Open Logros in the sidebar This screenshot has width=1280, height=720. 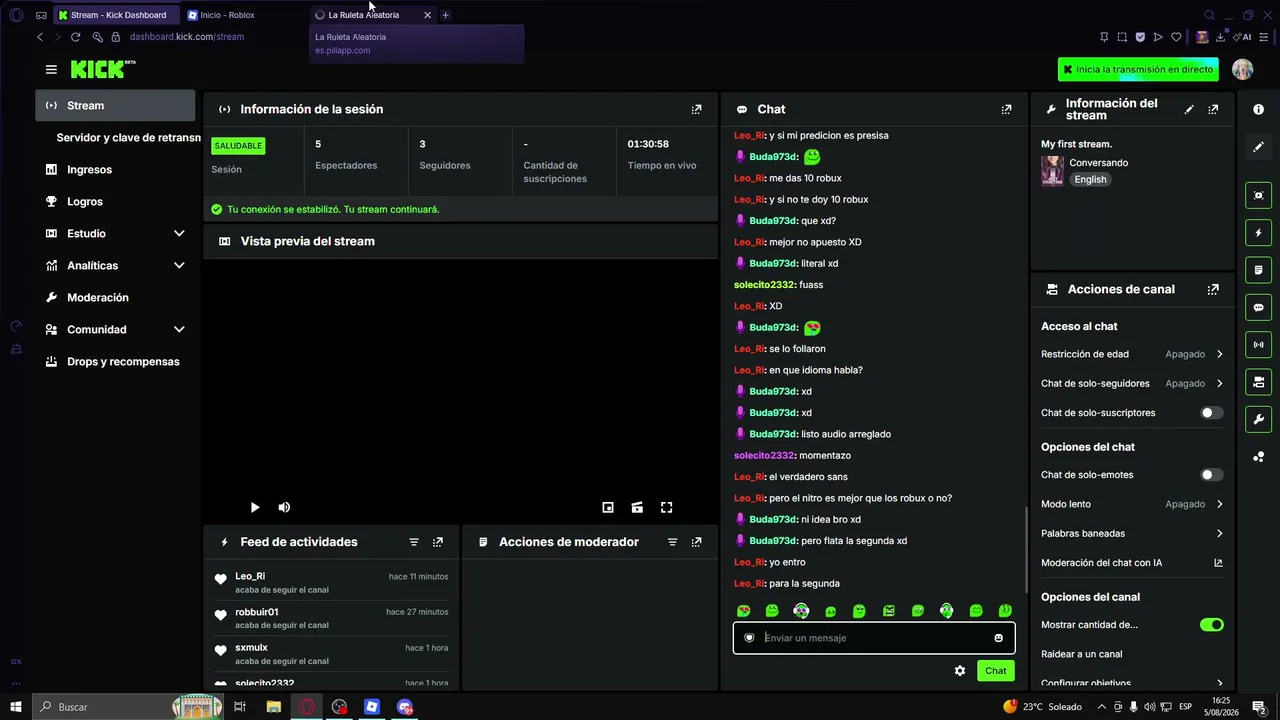[115, 202]
